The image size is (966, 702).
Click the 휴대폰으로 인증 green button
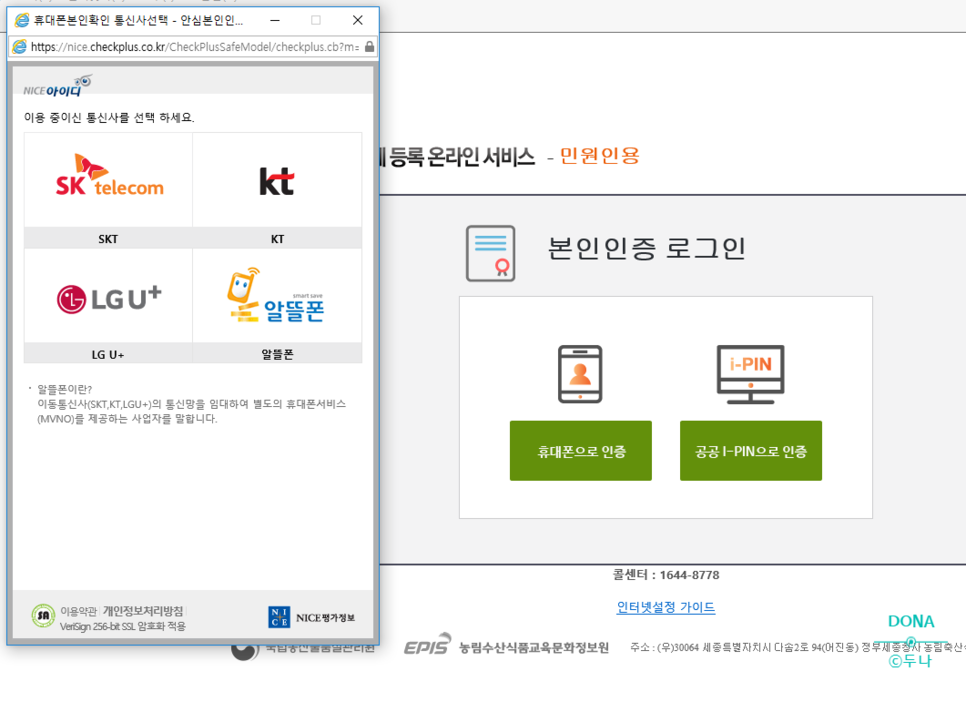coord(580,451)
